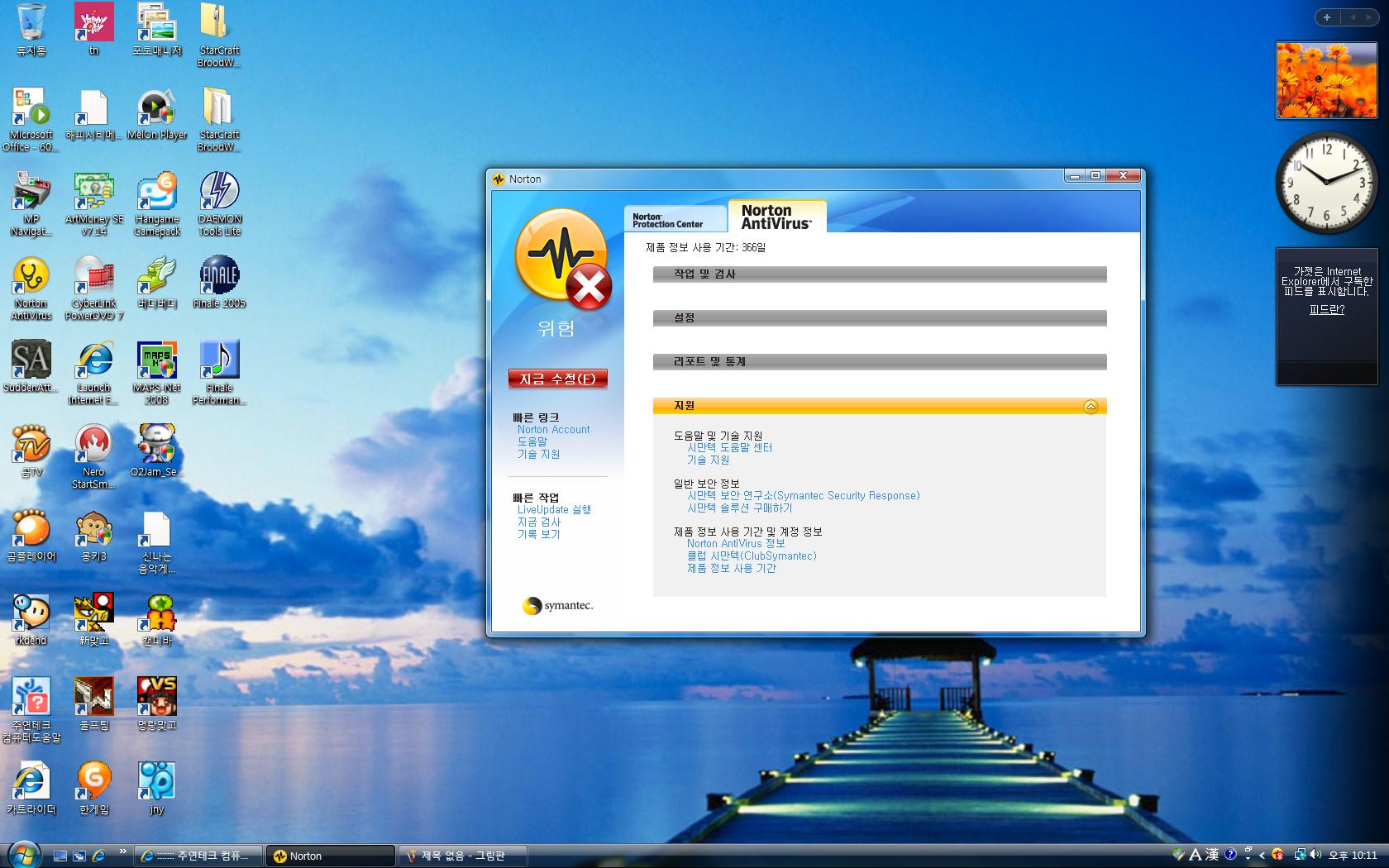
Task: Expand the 리포트 및 통계 section
Action: tap(880, 362)
